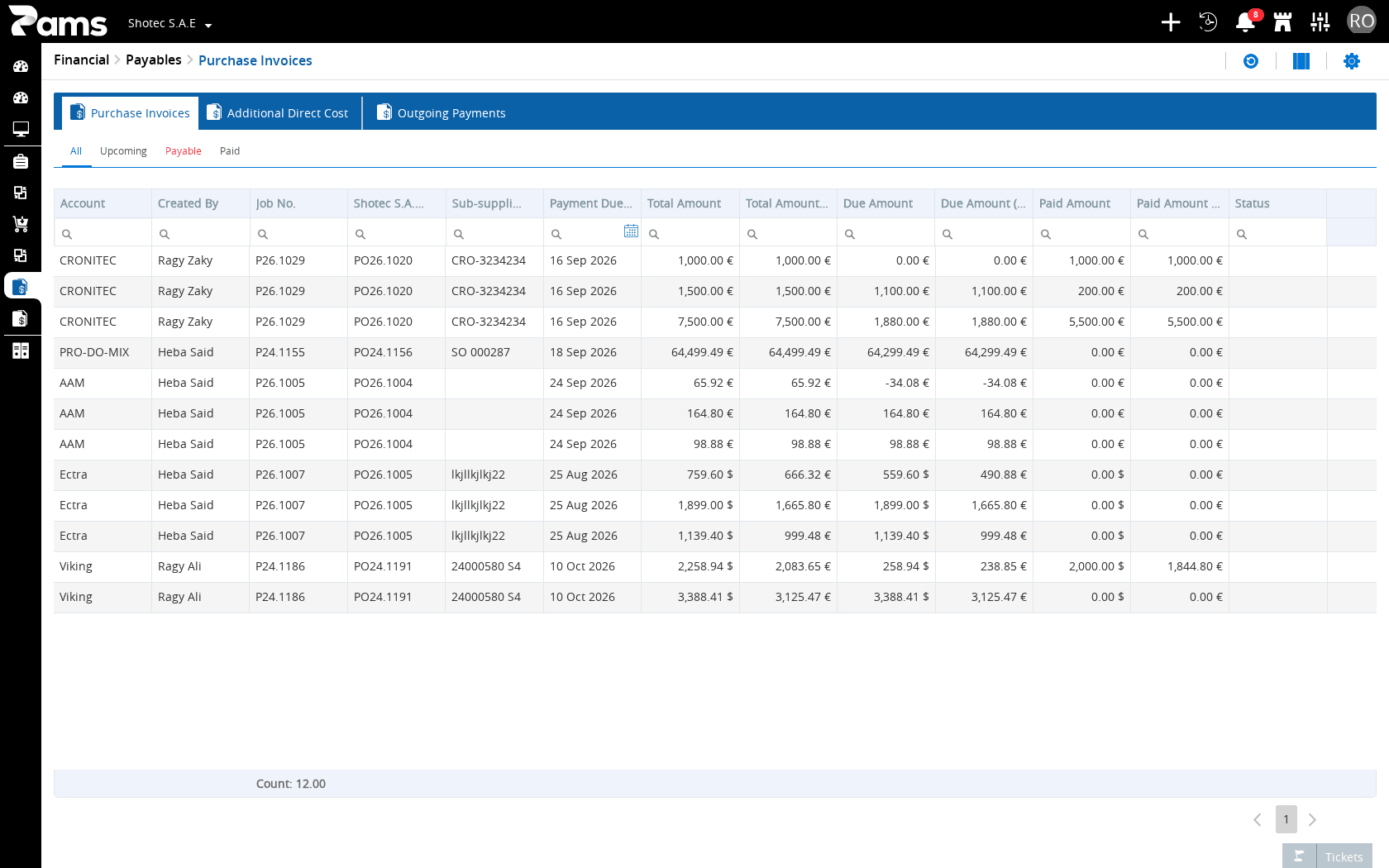Go to page 1 in the pager
Screen dimensions: 1389x868
[1286, 819]
